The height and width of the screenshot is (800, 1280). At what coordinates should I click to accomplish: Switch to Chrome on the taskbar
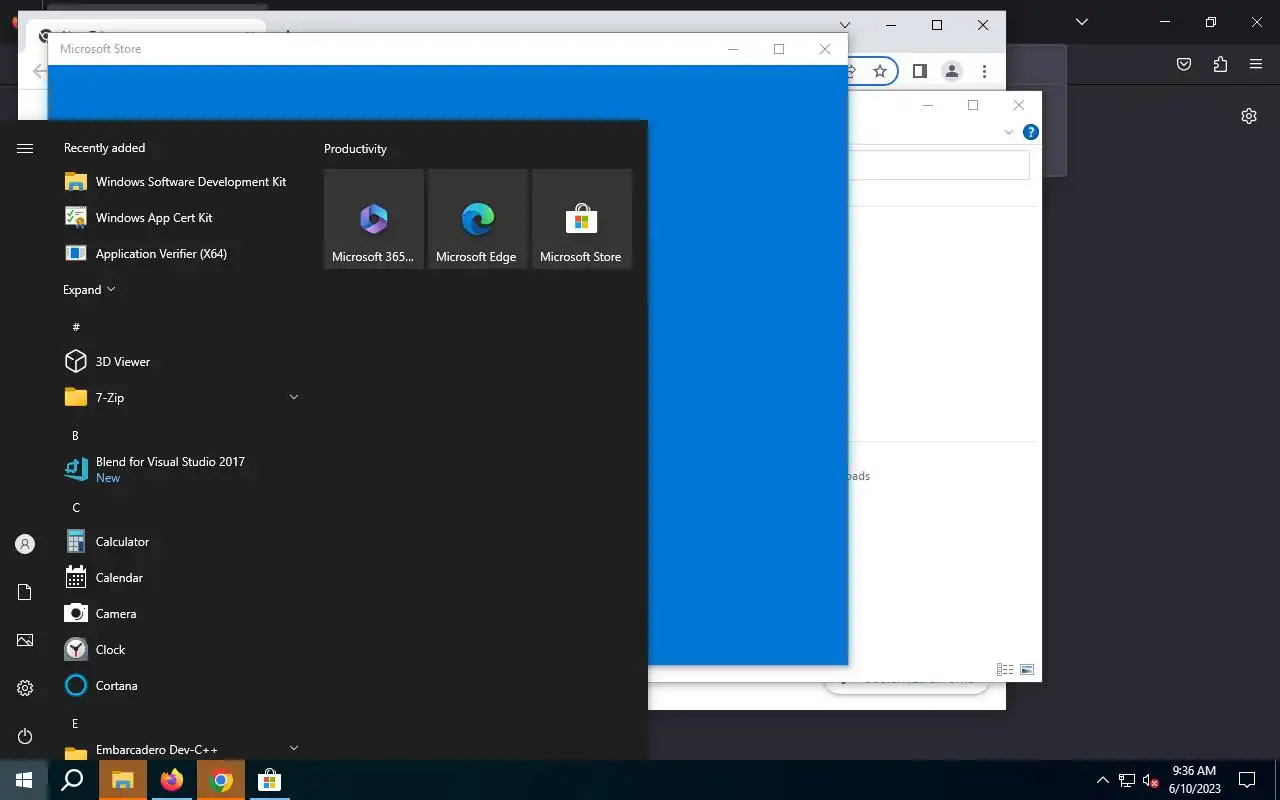click(221, 780)
